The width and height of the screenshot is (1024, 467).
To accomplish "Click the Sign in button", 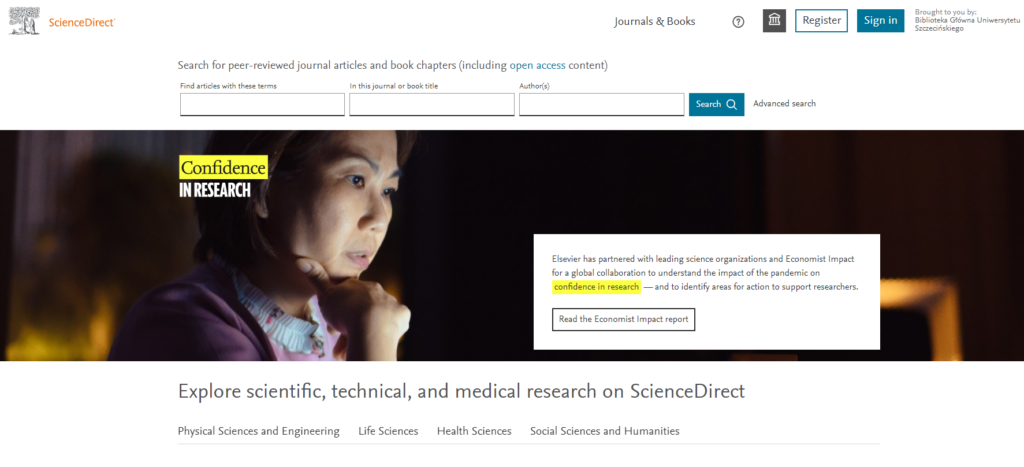I will [x=880, y=20].
